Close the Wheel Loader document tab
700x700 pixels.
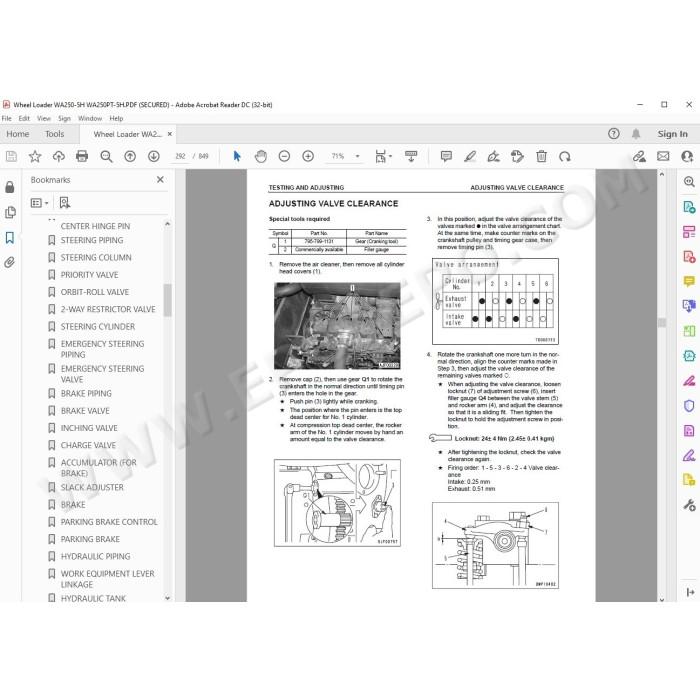click(170, 134)
